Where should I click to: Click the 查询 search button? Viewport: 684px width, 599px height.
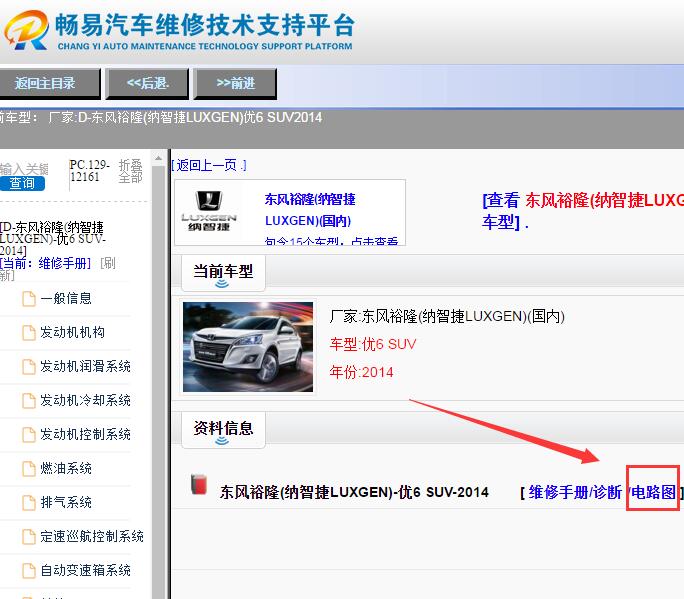(x=22, y=183)
